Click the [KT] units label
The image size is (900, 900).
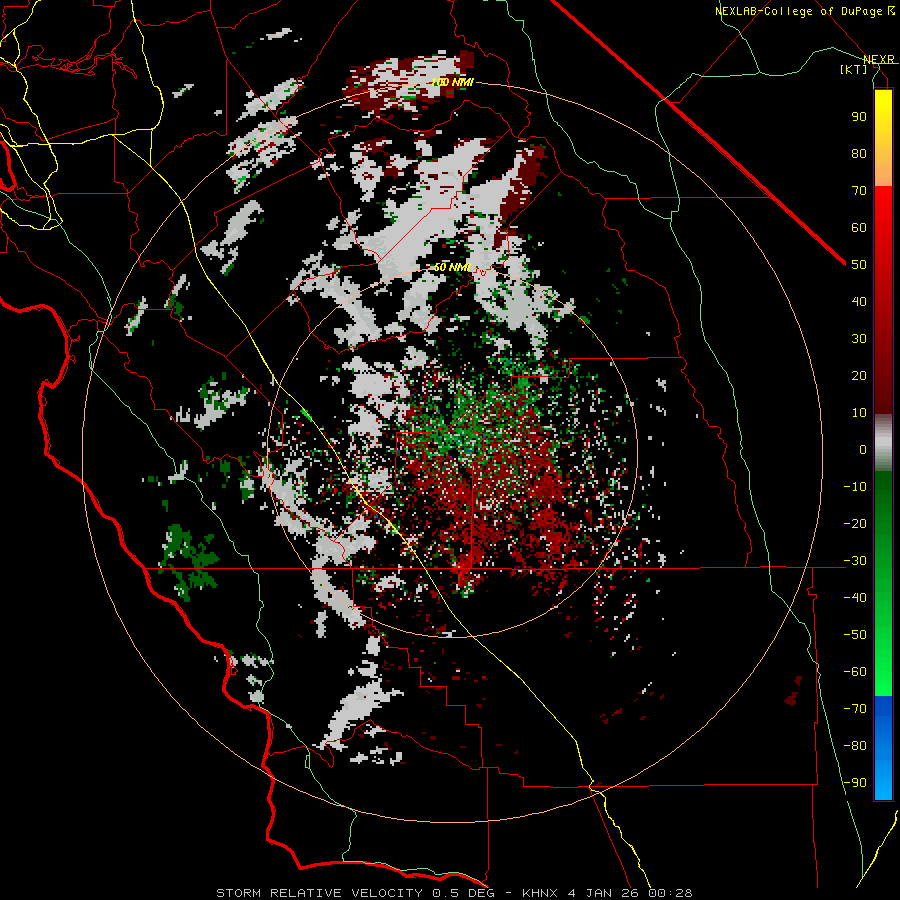click(x=854, y=69)
